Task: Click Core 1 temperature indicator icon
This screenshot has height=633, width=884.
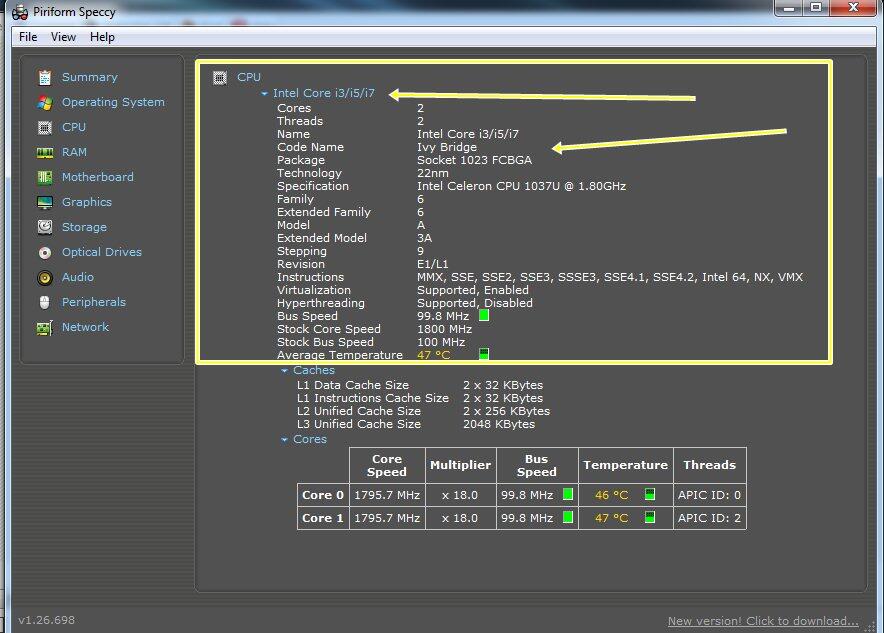Action: tap(650, 517)
